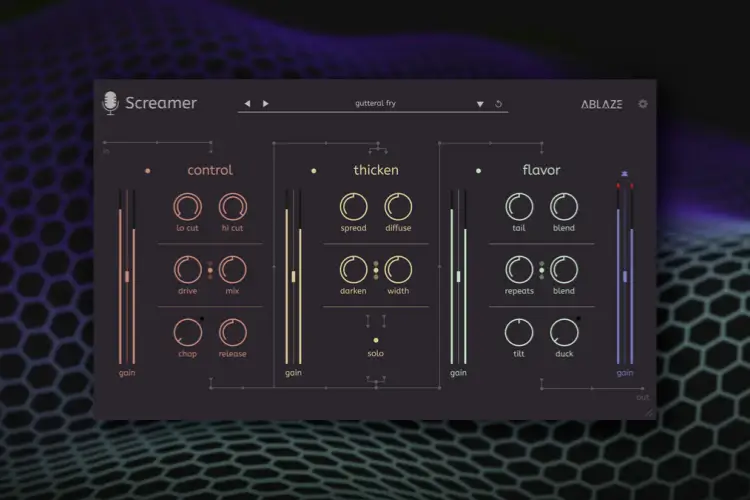Go to the next preset arrow
The height and width of the screenshot is (500, 750).
click(x=265, y=103)
